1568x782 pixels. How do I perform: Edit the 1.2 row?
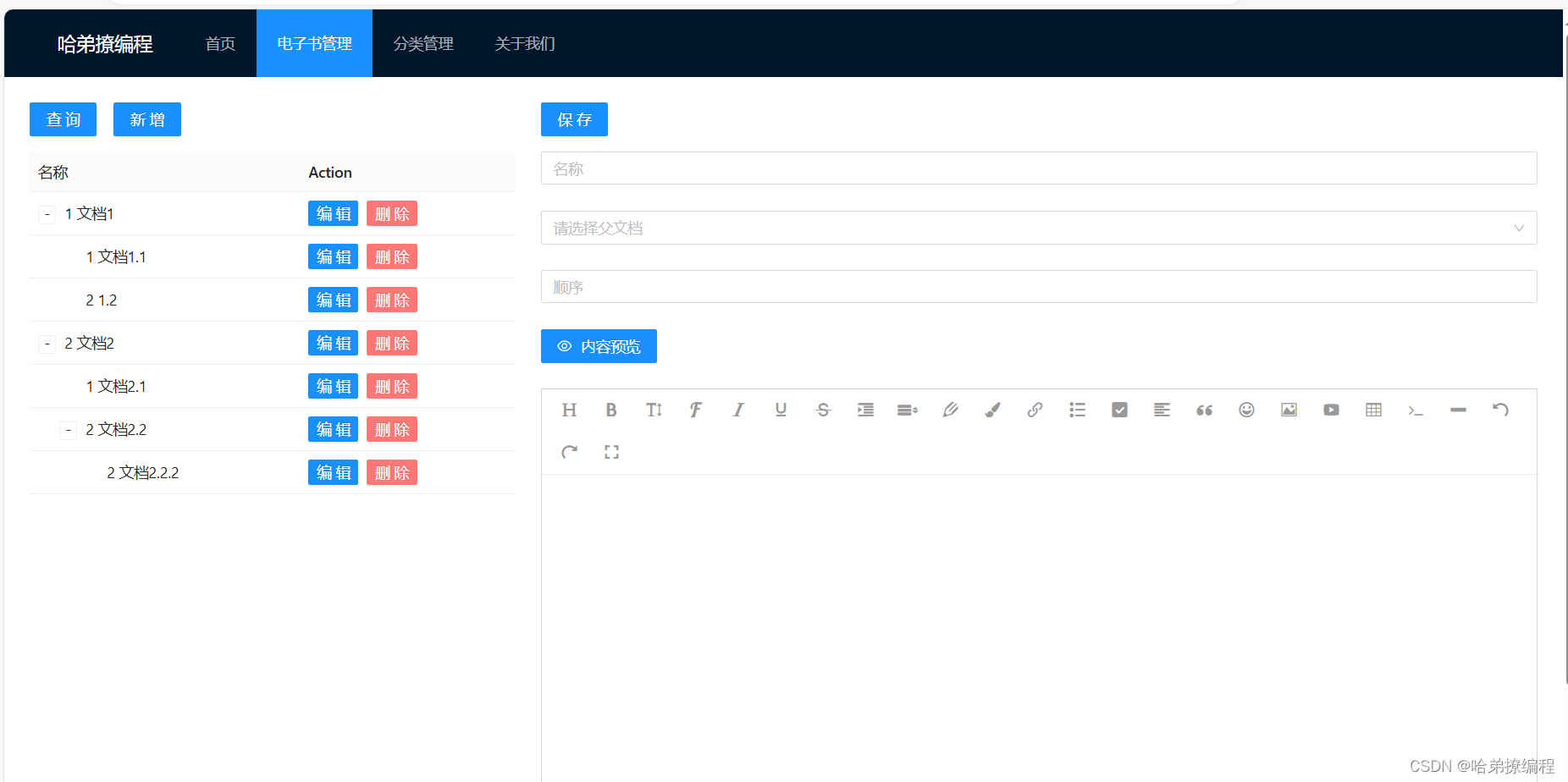[x=333, y=300]
